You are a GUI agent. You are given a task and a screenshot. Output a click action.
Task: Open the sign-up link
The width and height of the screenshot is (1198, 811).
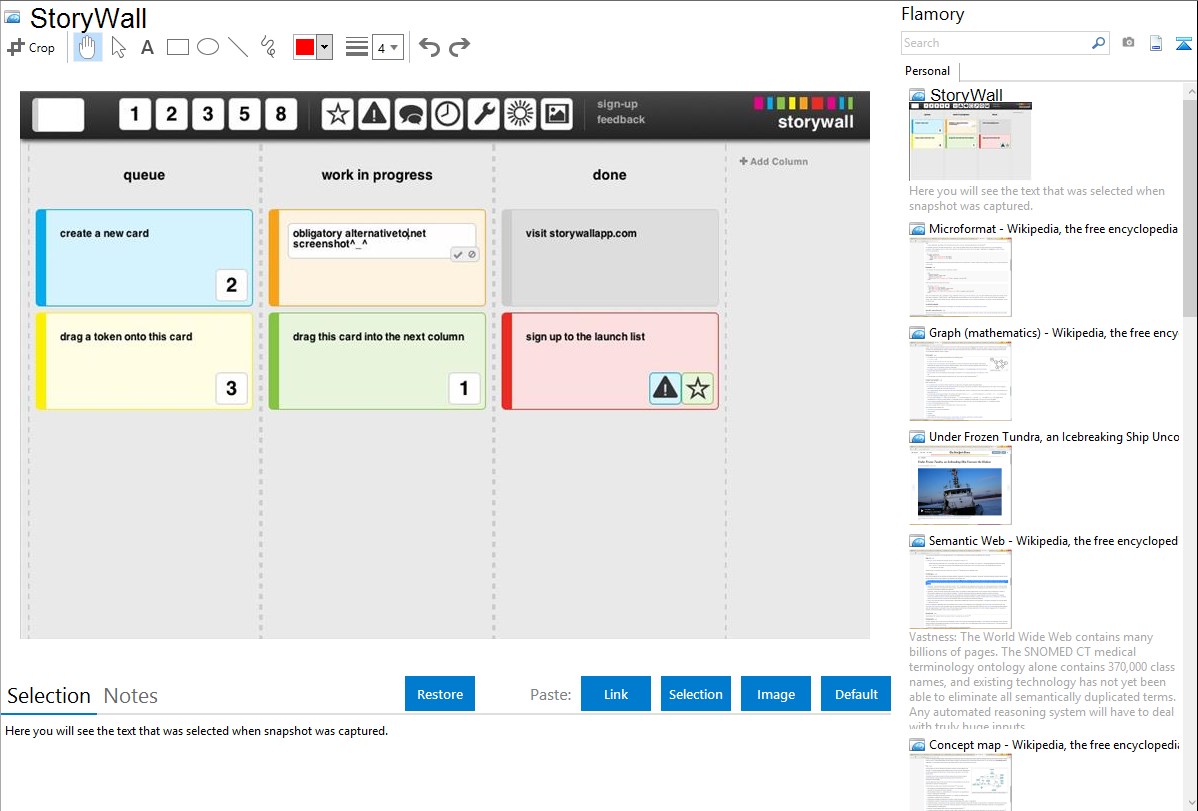(x=617, y=104)
